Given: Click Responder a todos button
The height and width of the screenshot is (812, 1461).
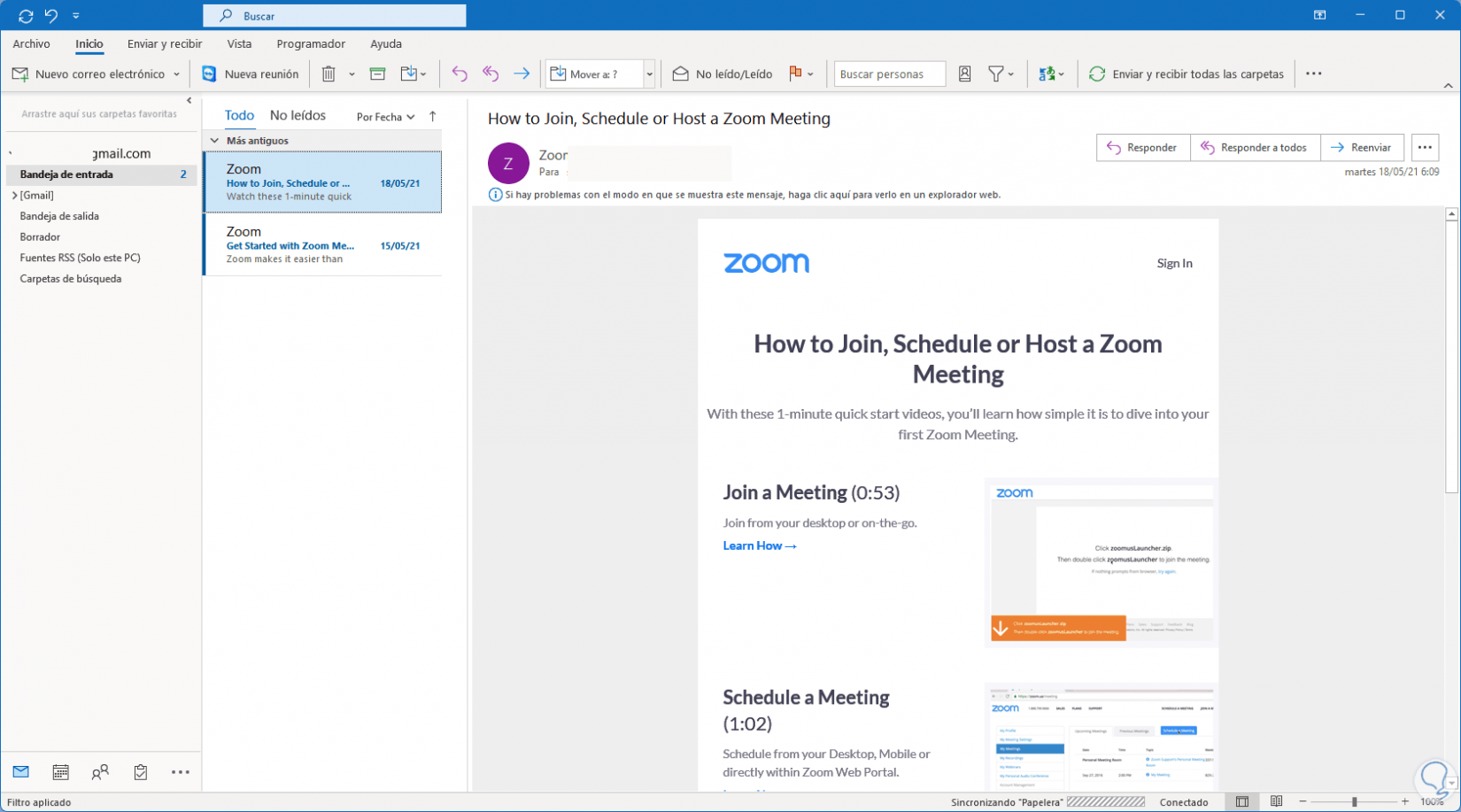Looking at the screenshot, I should pyautogui.click(x=1255, y=148).
